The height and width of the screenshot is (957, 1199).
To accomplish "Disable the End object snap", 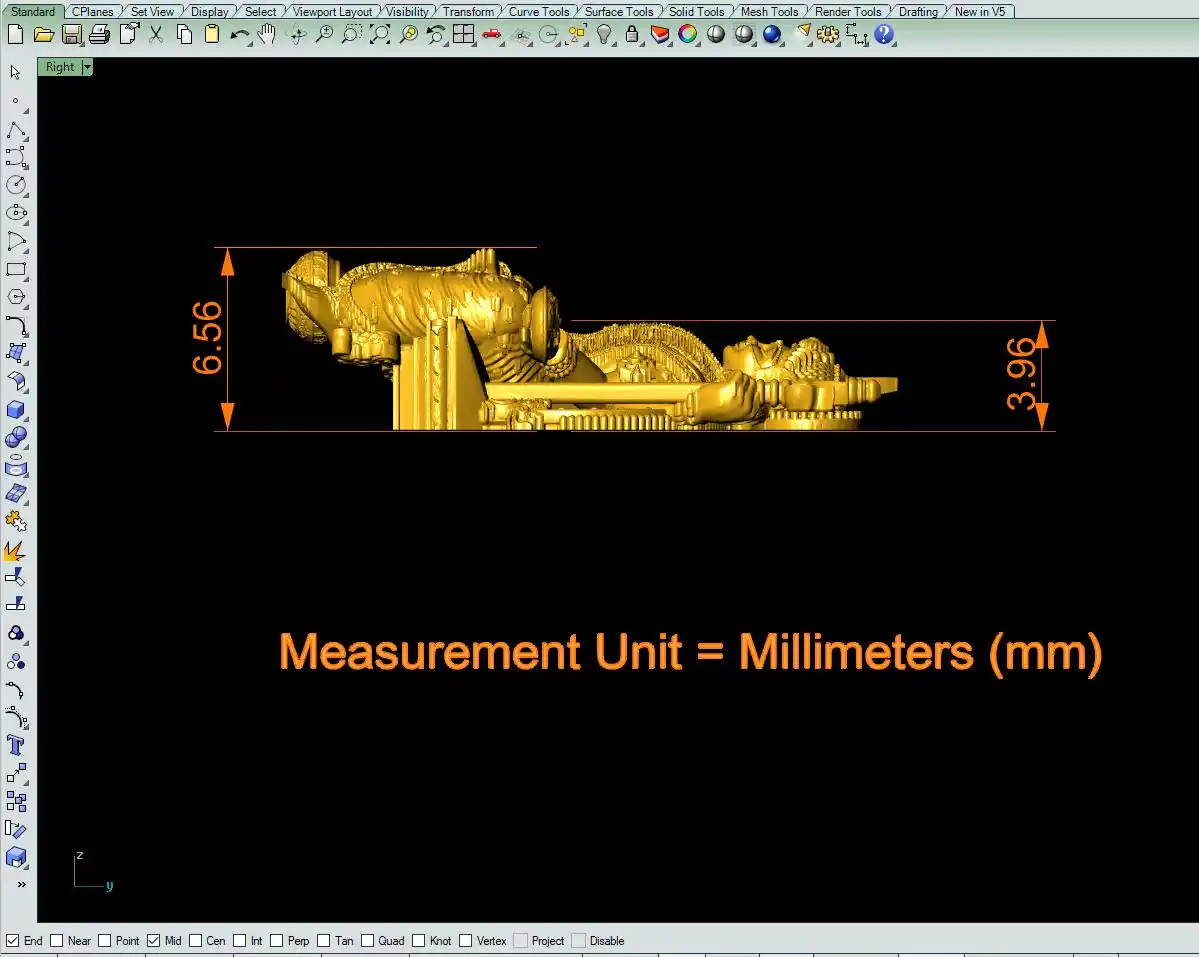I will (13, 941).
